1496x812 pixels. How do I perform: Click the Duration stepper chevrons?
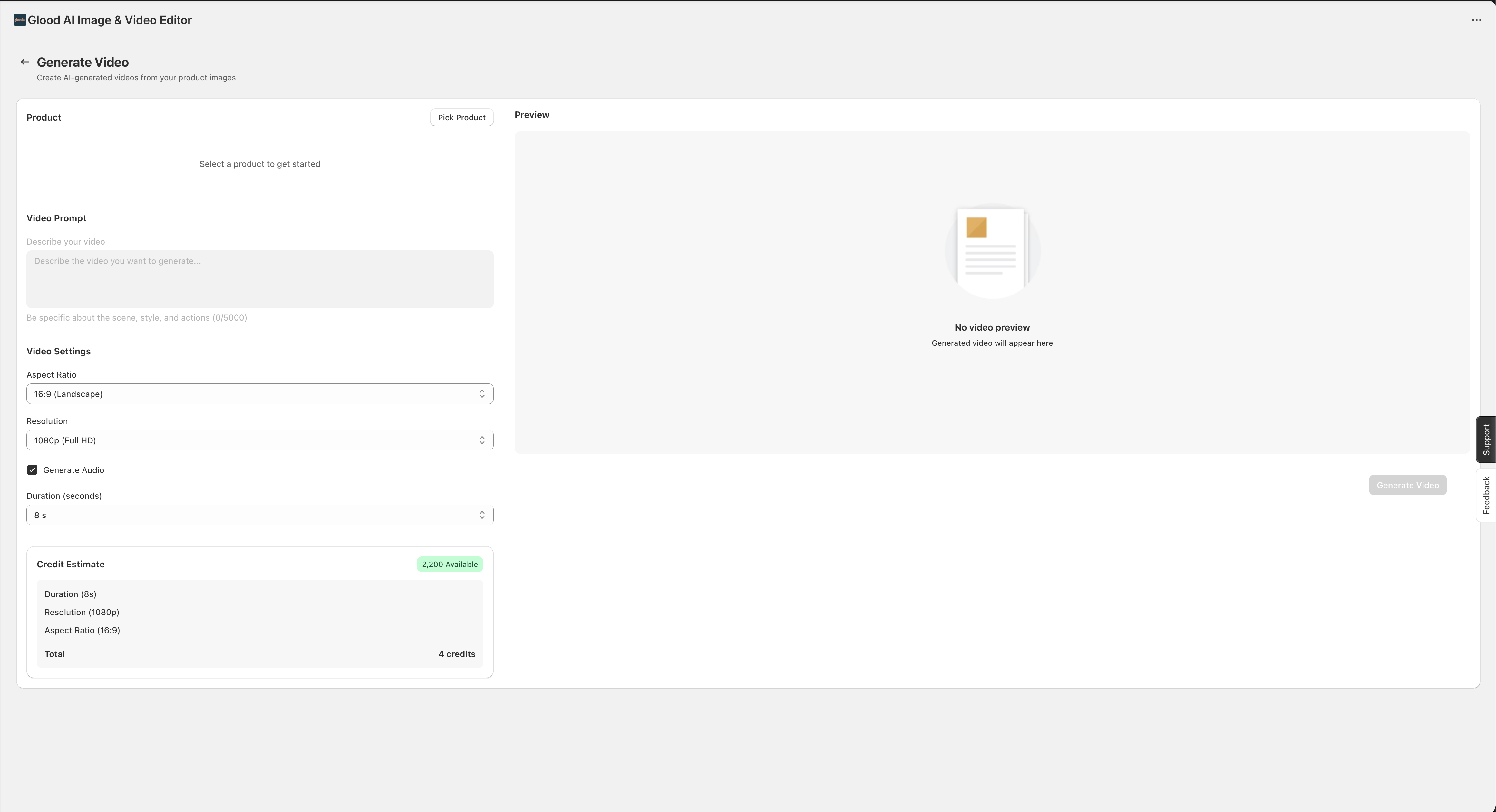tap(481, 514)
